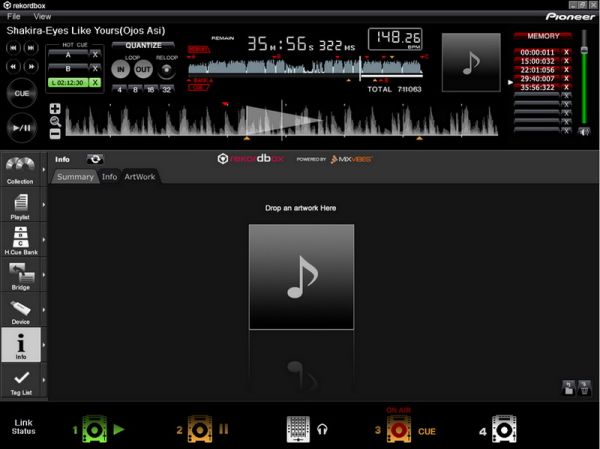Screen dimensions: 600x449
Task: Open the Tag List panel
Action: coord(20,380)
